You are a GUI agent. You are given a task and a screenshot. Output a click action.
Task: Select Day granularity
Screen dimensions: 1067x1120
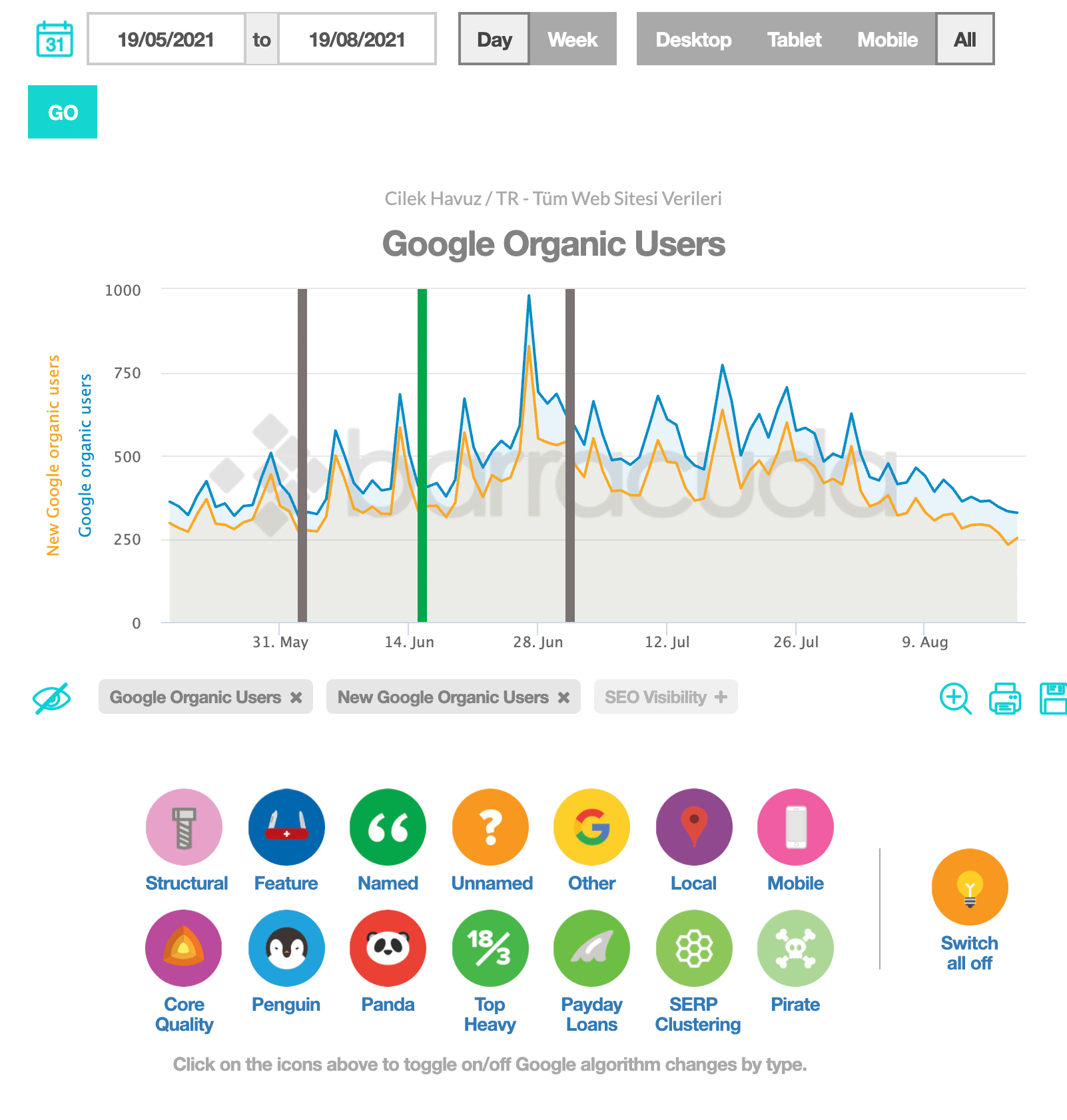point(494,39)
